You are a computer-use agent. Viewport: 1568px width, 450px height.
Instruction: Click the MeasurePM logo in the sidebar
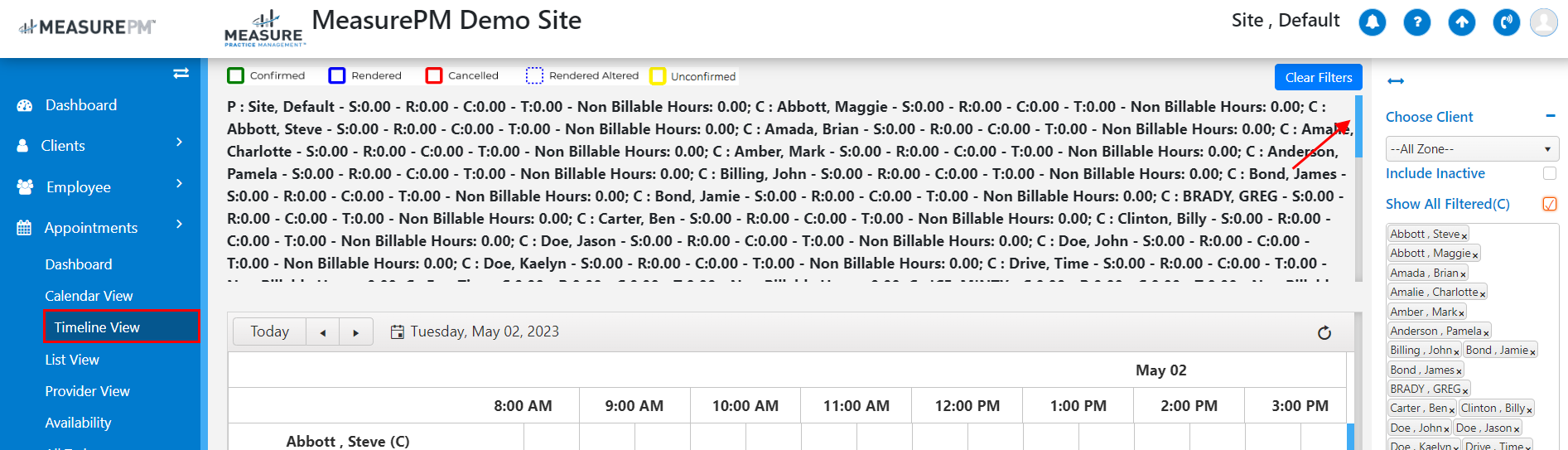(x=87, y=27)
